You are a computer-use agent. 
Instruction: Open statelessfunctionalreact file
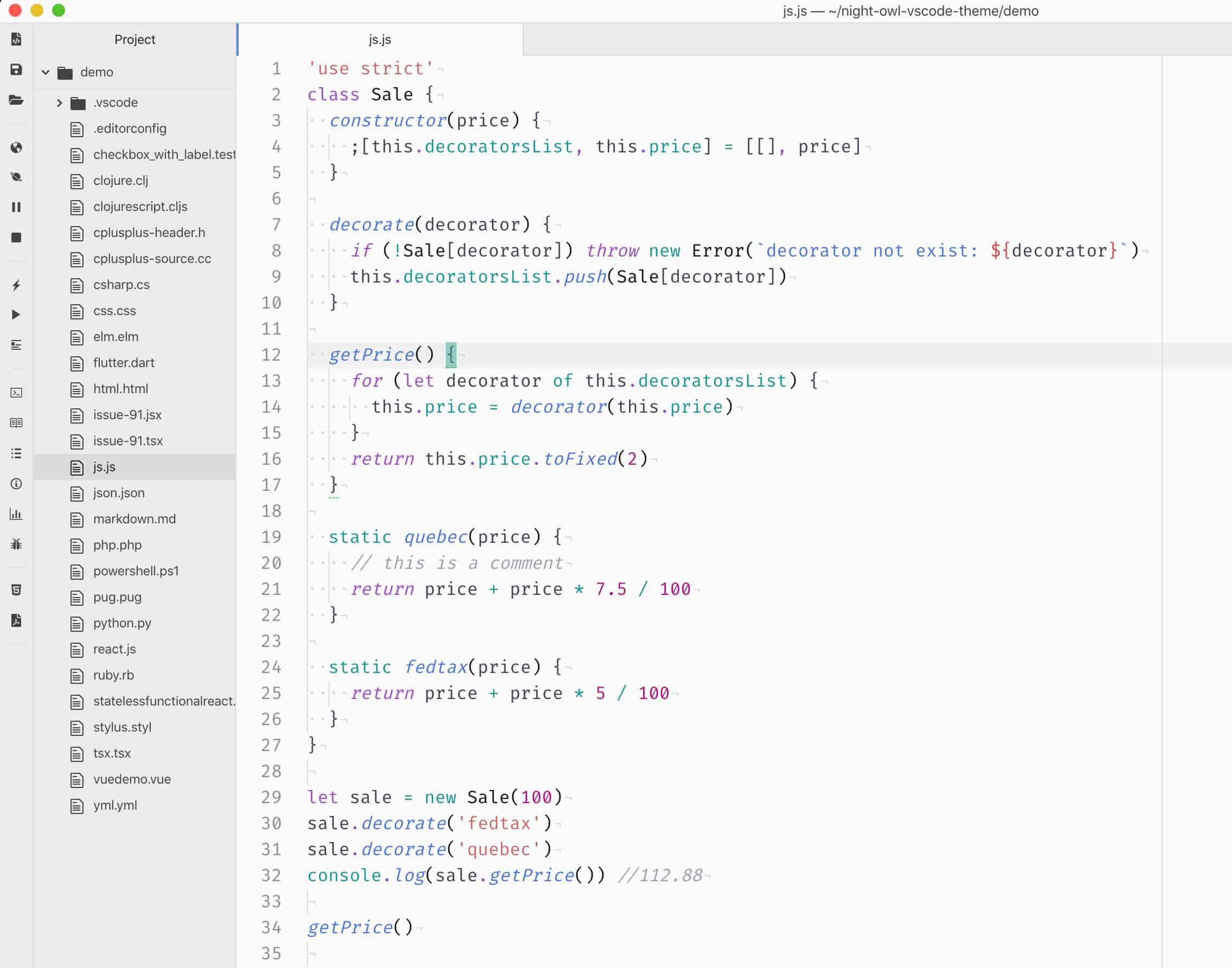[x=134, y=702]
